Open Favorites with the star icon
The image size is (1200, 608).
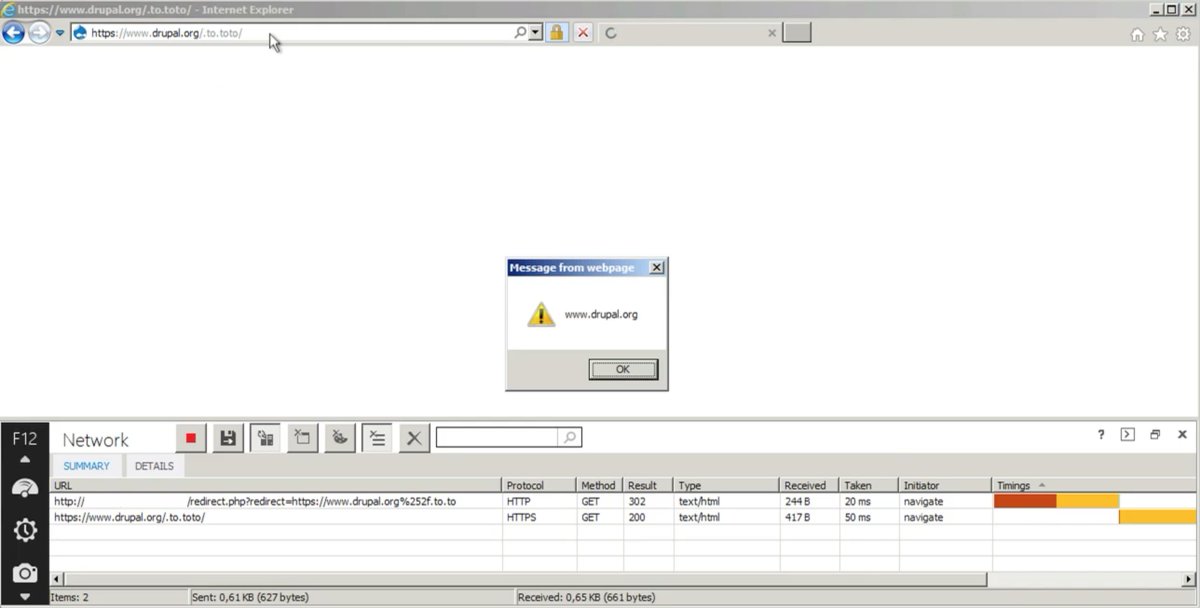pos(1160,34)
